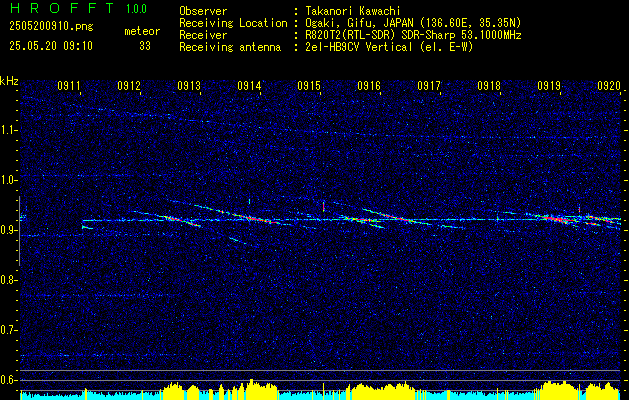Click the Receiving Location label
Viewport: 629px width, 400px height.
[x=233, y=23]
